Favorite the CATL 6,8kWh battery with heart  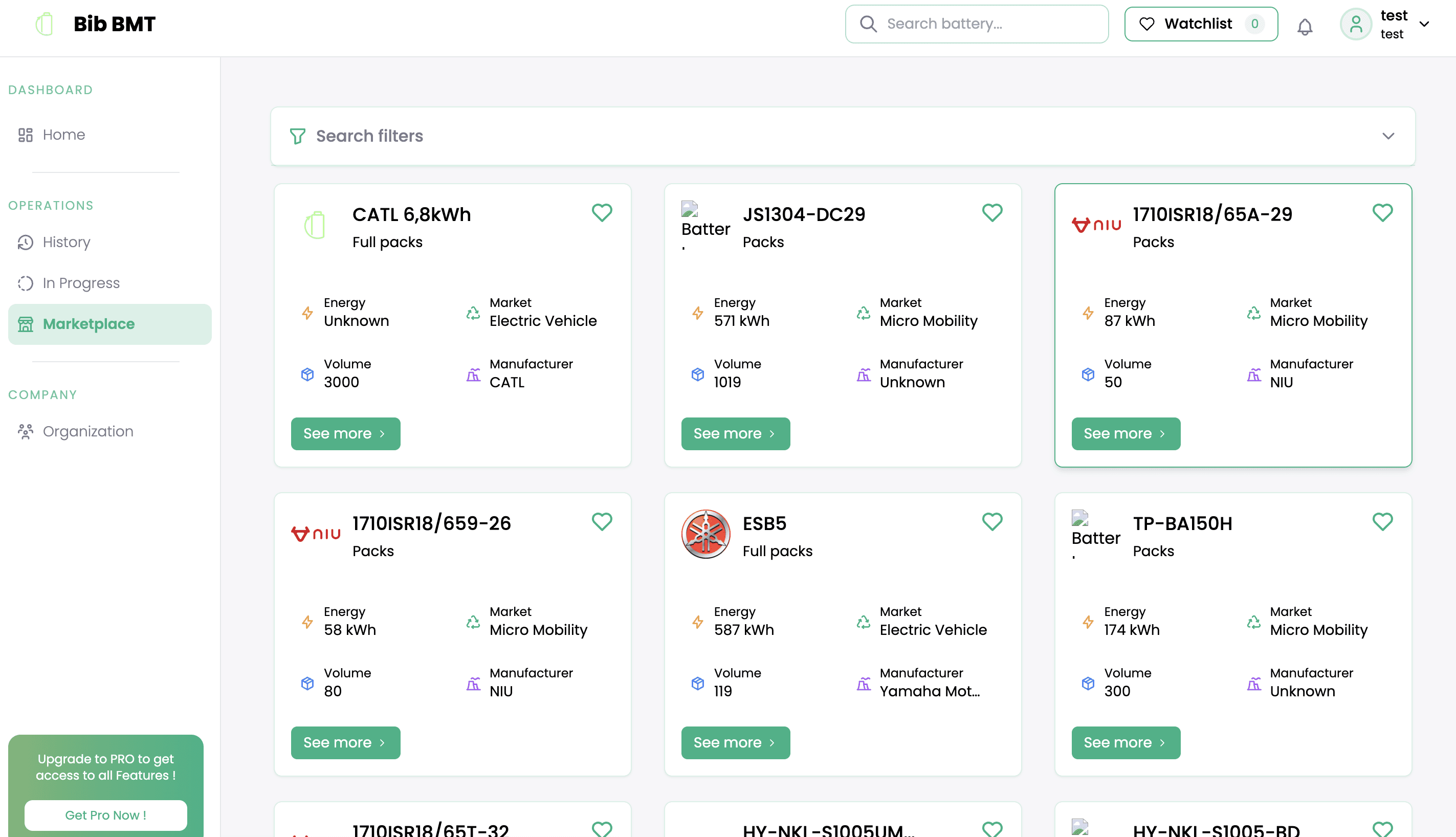(x=602, y=213)
